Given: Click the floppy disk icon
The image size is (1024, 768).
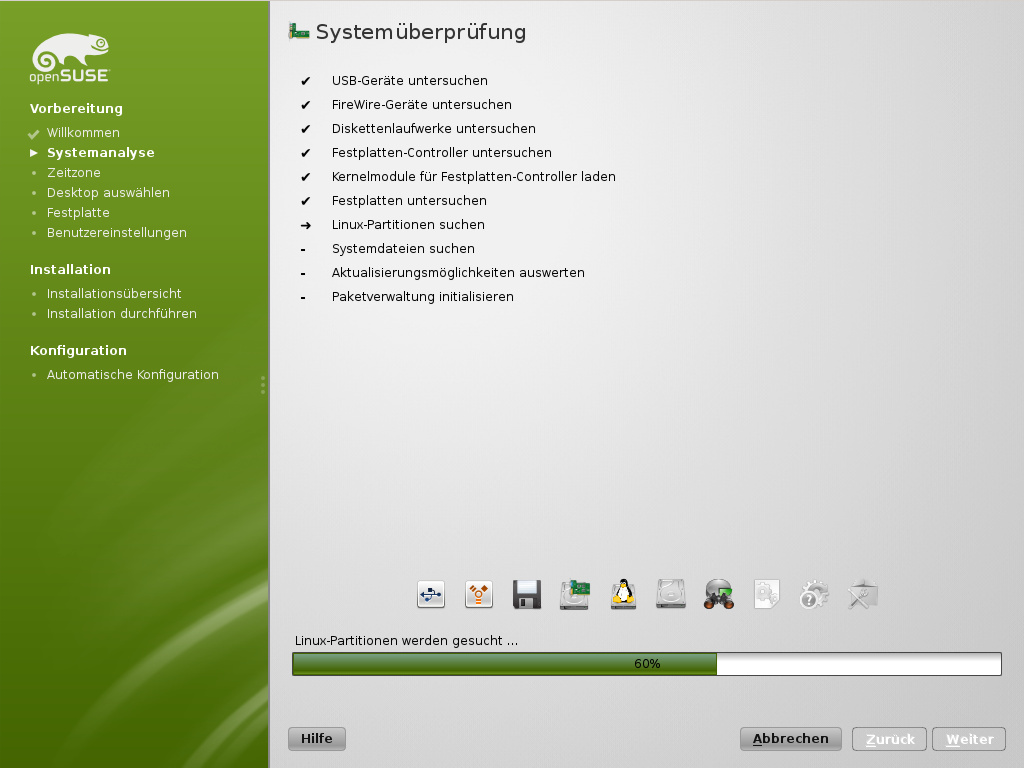Looking at the screenshot, I should click(527, 594).
